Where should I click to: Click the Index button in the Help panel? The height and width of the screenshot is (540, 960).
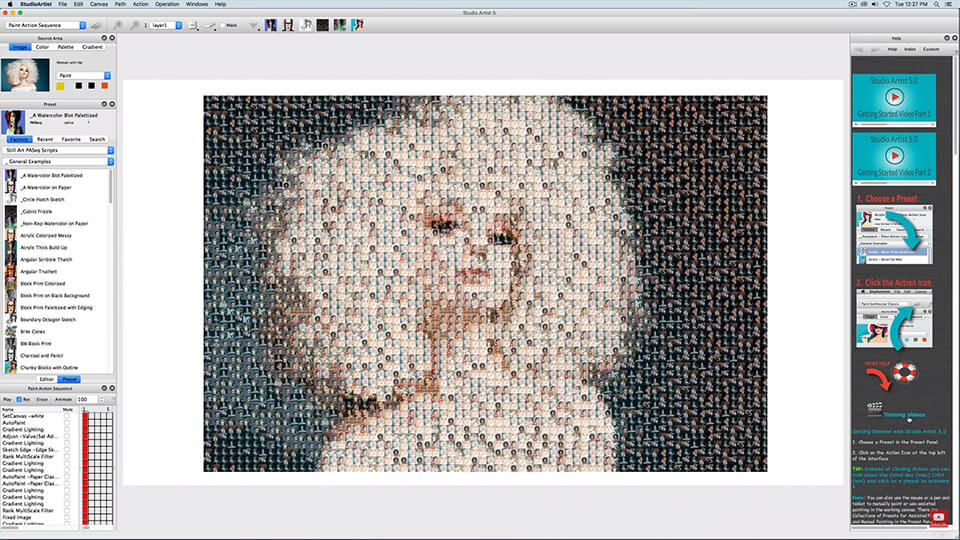click(x=910, y=49)
